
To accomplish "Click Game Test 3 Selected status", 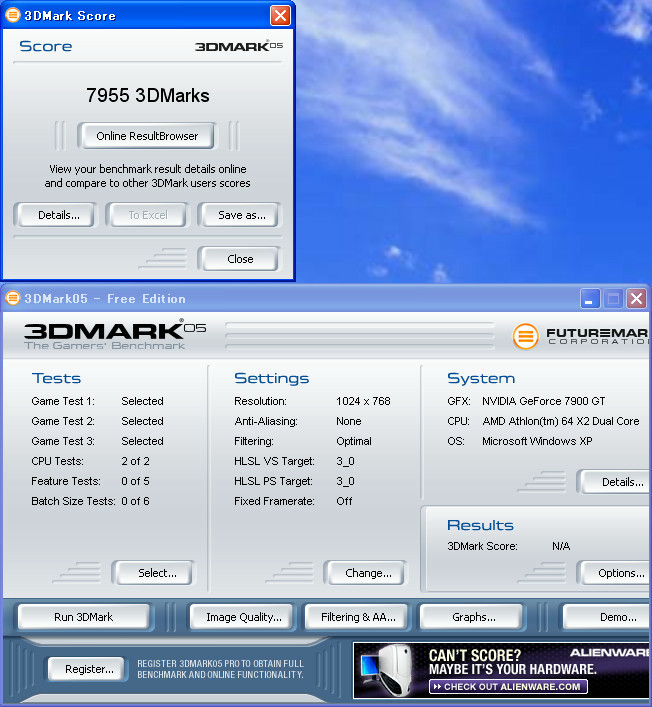I will coord(142,441).
